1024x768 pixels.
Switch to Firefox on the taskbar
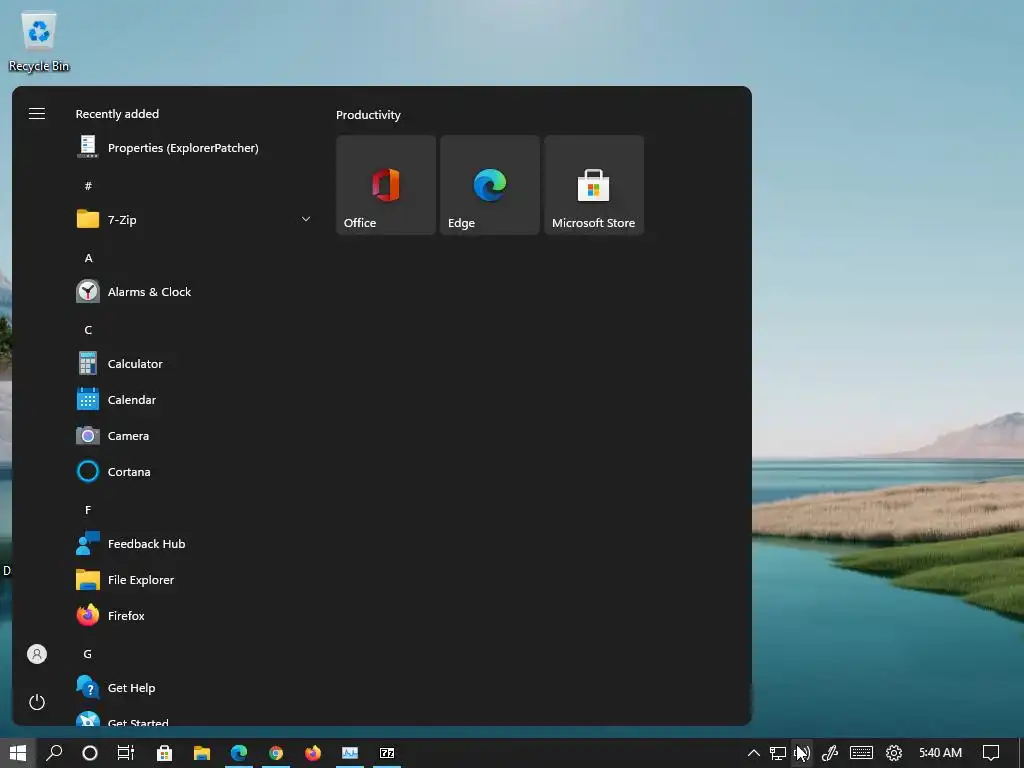[x=313, y=753]
